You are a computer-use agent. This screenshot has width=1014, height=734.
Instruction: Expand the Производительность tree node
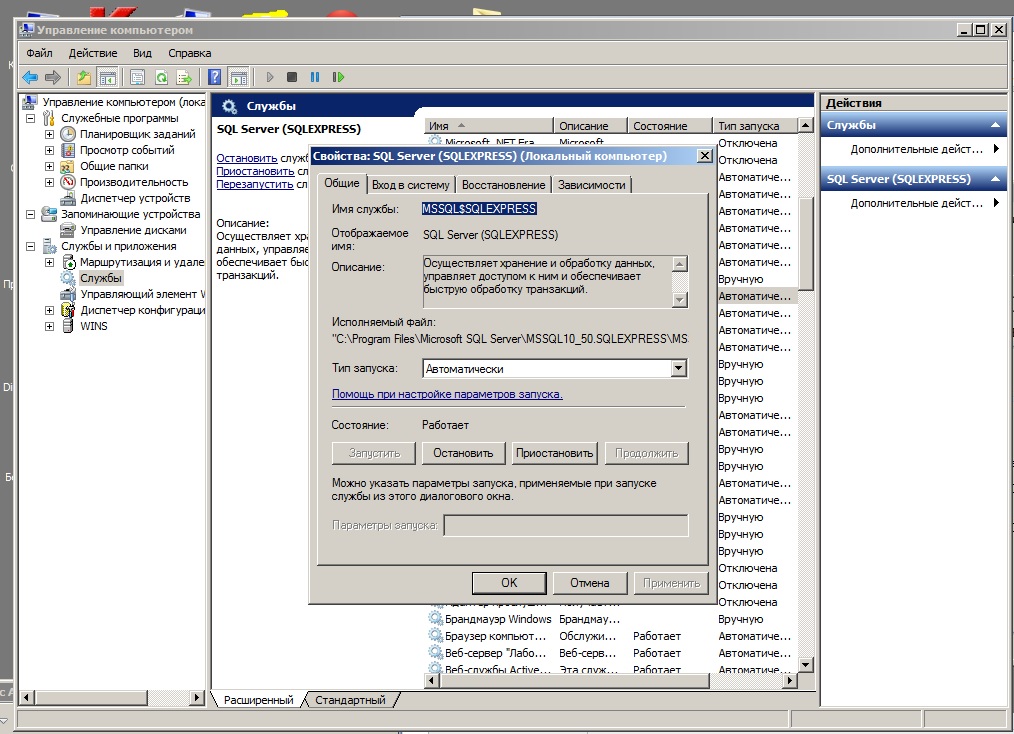(49, 182)
